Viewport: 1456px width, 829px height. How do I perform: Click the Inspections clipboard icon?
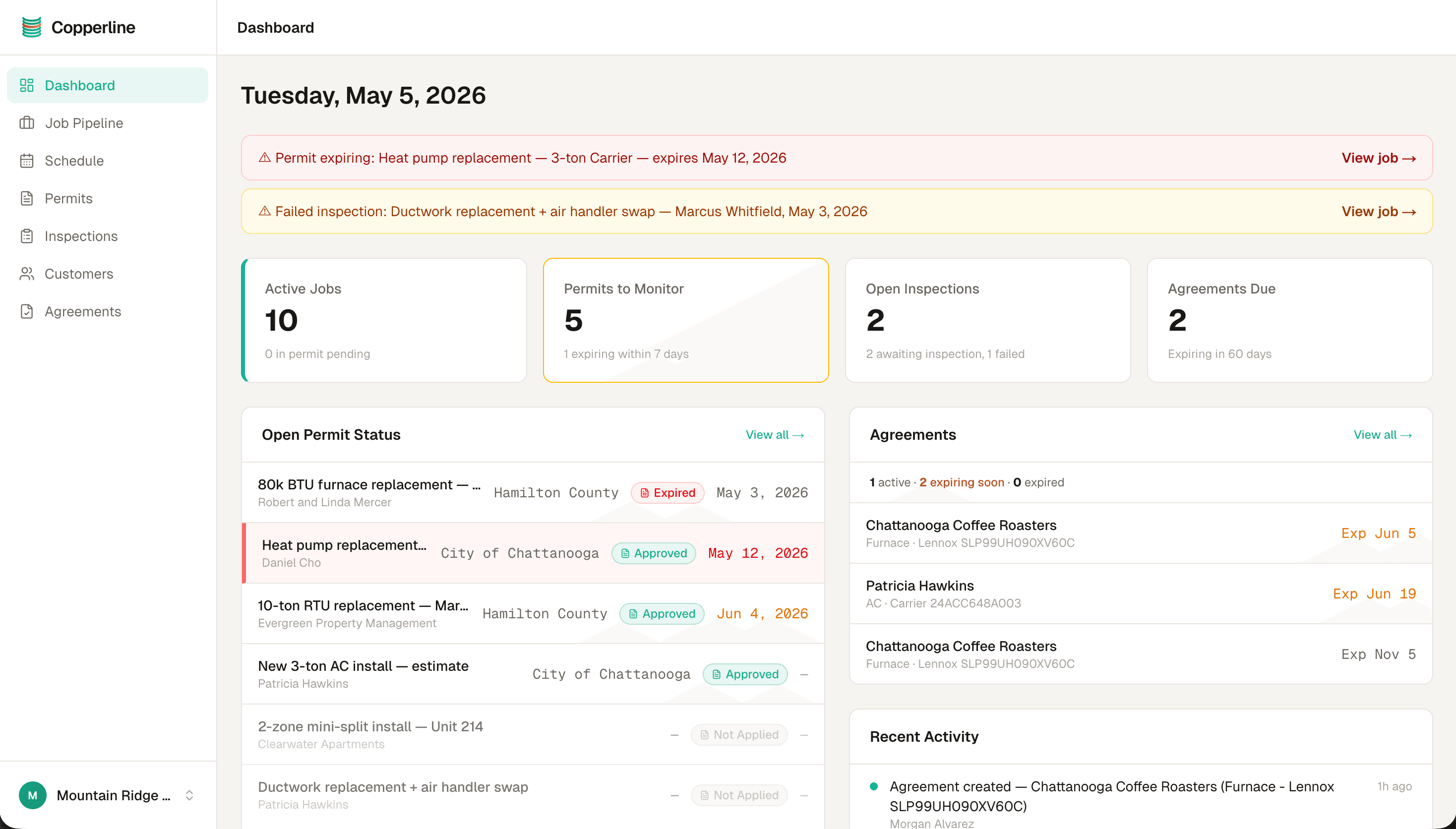27,236
